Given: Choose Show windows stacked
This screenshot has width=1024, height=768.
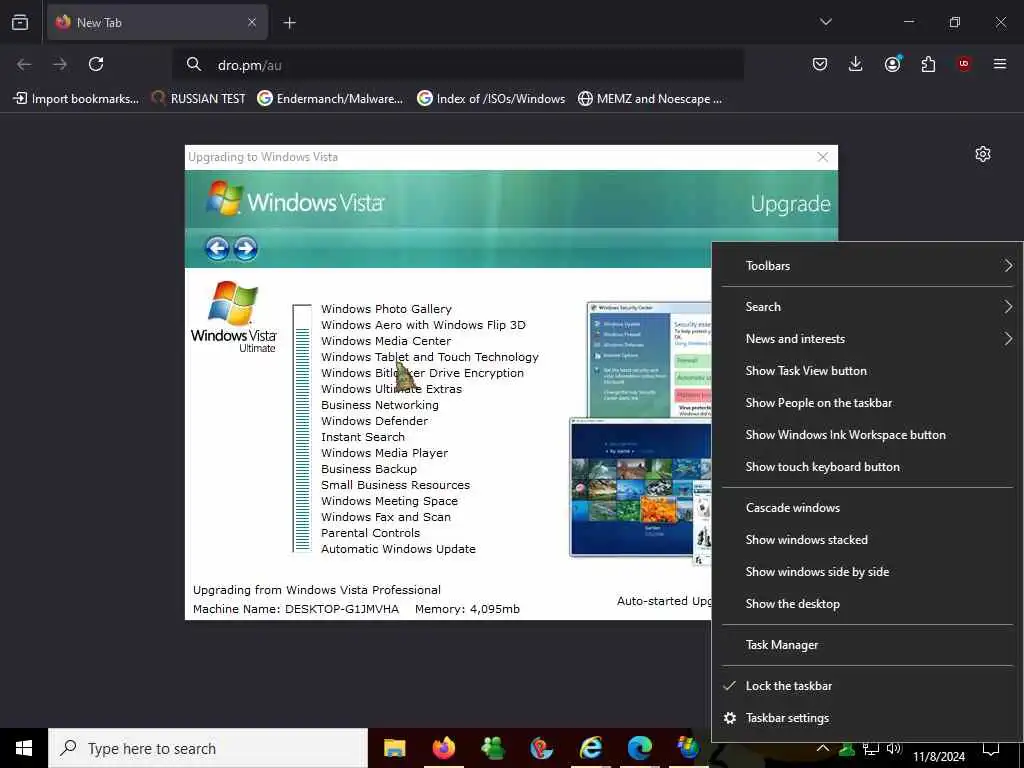Looking at the screenshot, I should click(x=867, y=540).
